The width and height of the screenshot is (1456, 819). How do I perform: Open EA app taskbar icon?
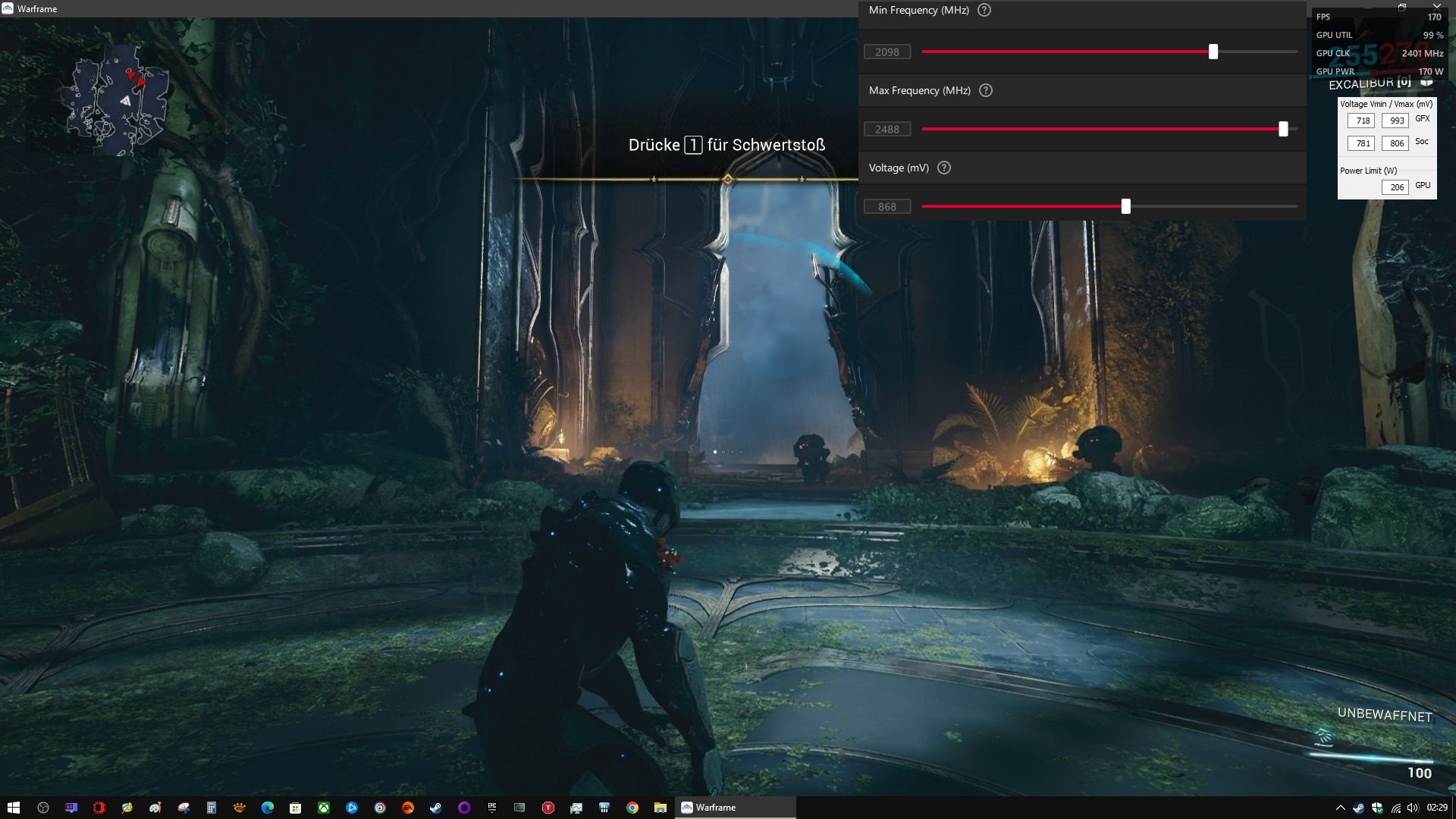click(408, 808)
